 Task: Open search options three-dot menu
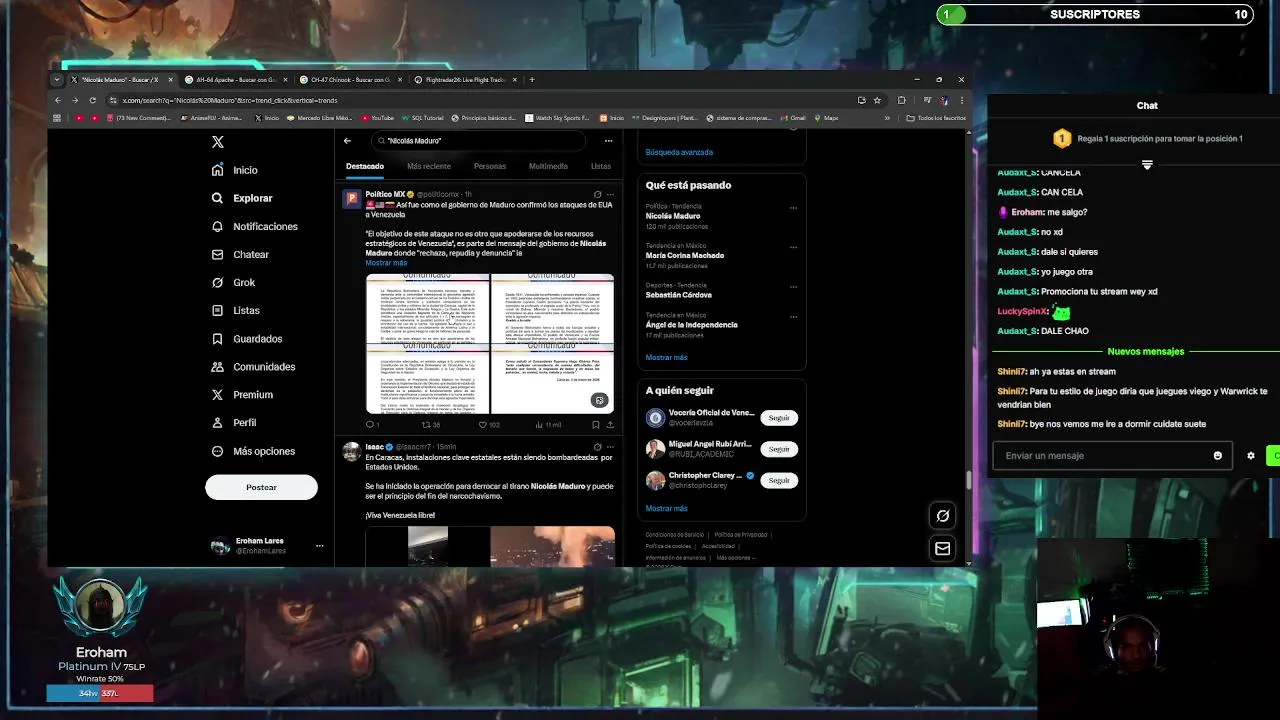click(x=608, y=141)
